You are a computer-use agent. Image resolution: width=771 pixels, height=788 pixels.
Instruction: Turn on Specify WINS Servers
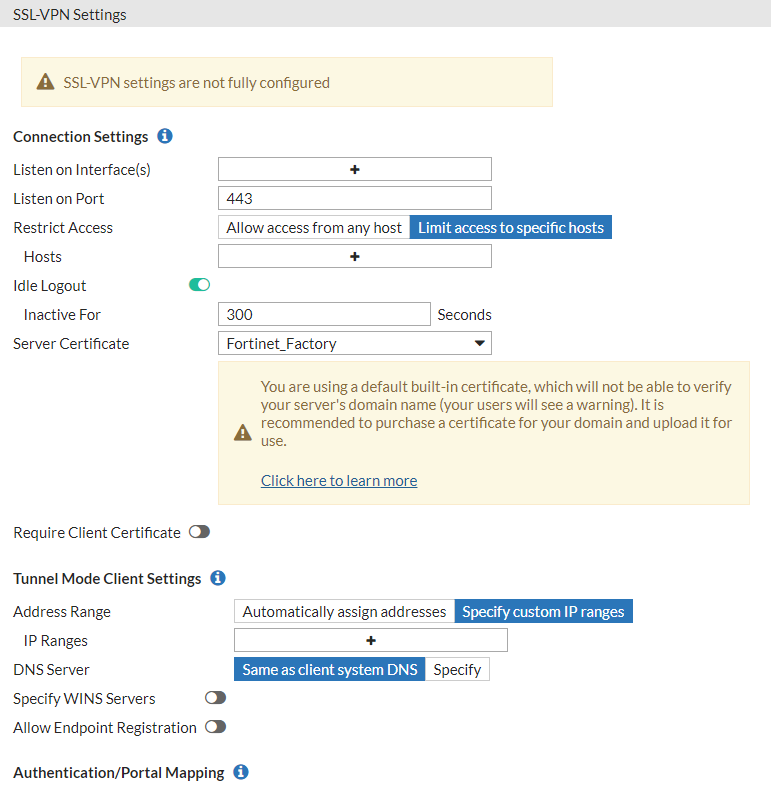pos(216,698)
